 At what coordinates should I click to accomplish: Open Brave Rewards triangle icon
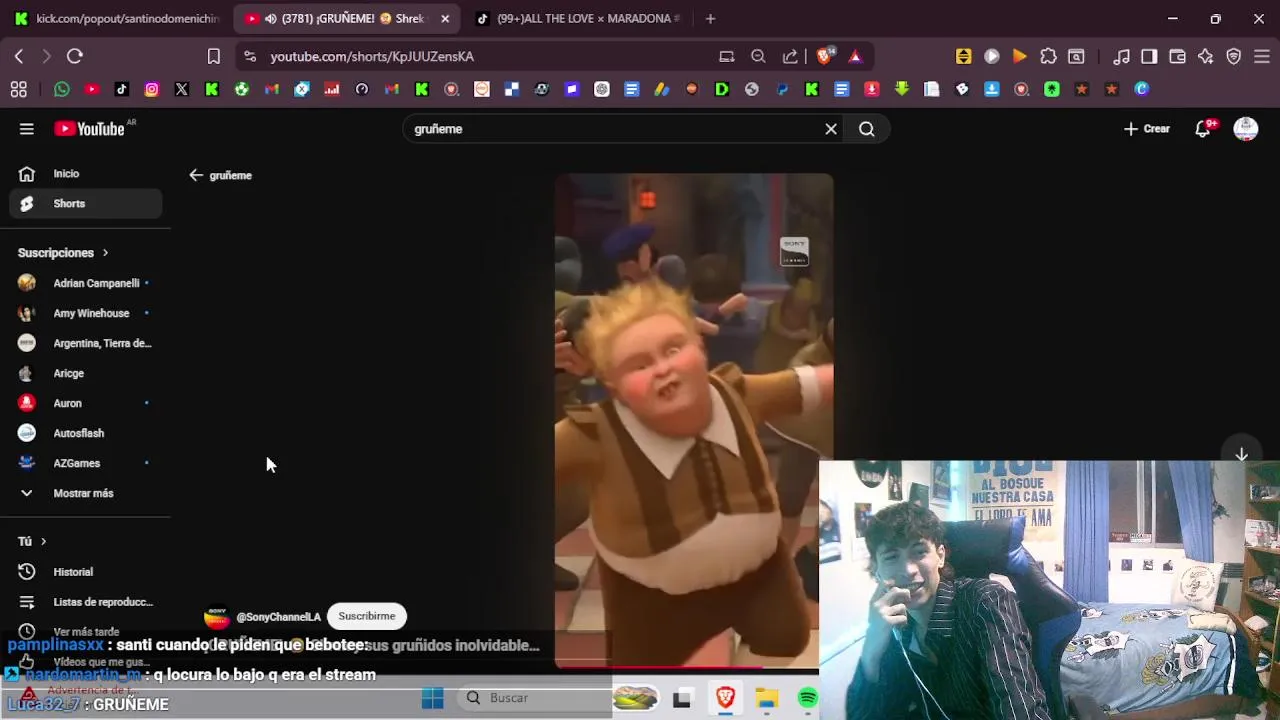tap(855, 57)
